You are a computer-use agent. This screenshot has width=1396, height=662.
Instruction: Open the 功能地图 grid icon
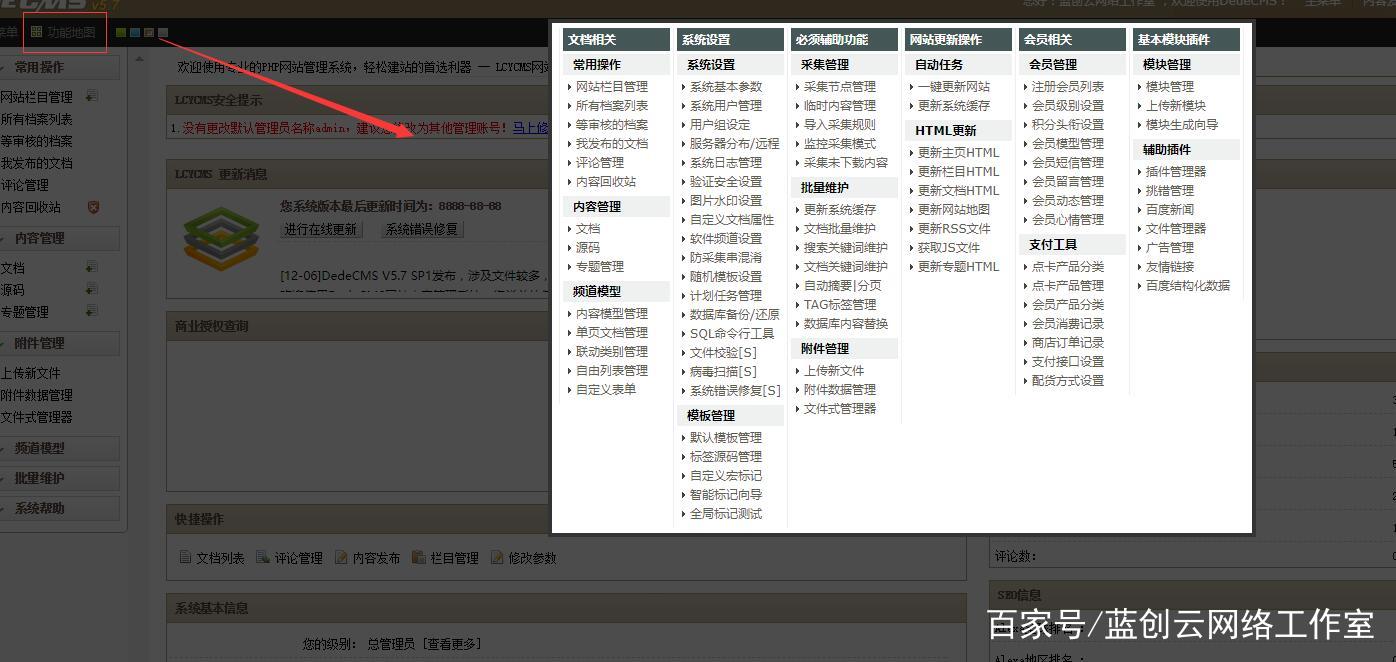36,32
